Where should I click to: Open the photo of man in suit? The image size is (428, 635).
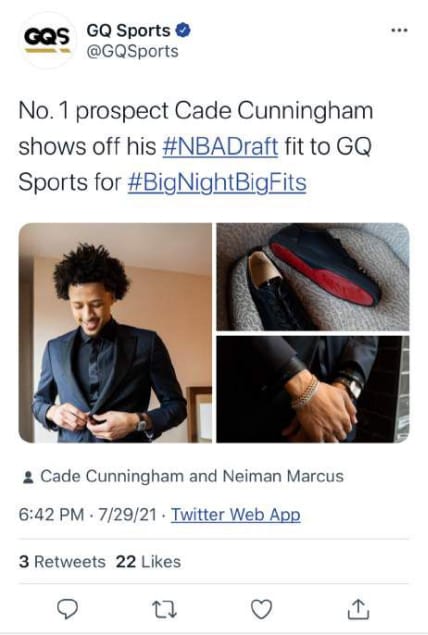pos(115,332)
